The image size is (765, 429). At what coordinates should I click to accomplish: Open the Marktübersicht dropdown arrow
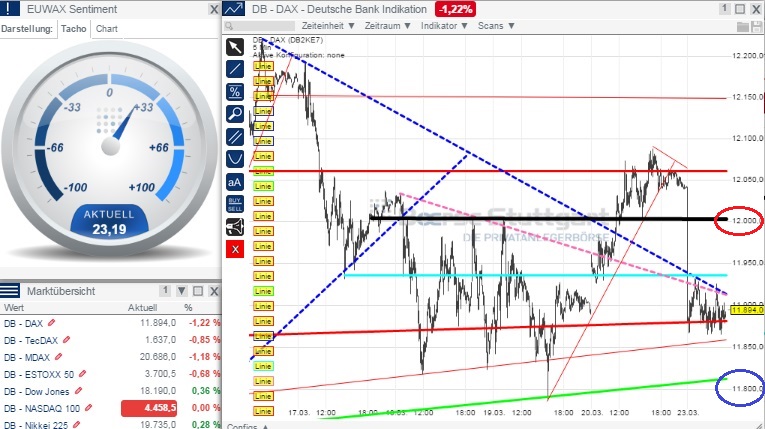point(181,291)
